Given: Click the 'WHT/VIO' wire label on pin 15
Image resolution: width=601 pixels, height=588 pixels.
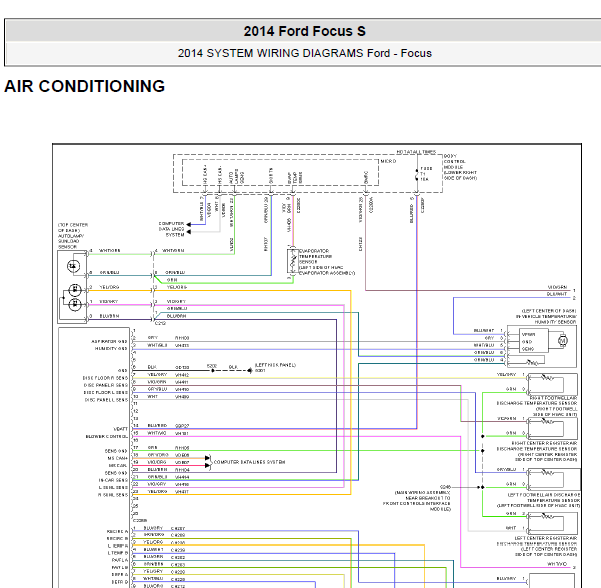Looking at the screenshot, I should (157, 433).
